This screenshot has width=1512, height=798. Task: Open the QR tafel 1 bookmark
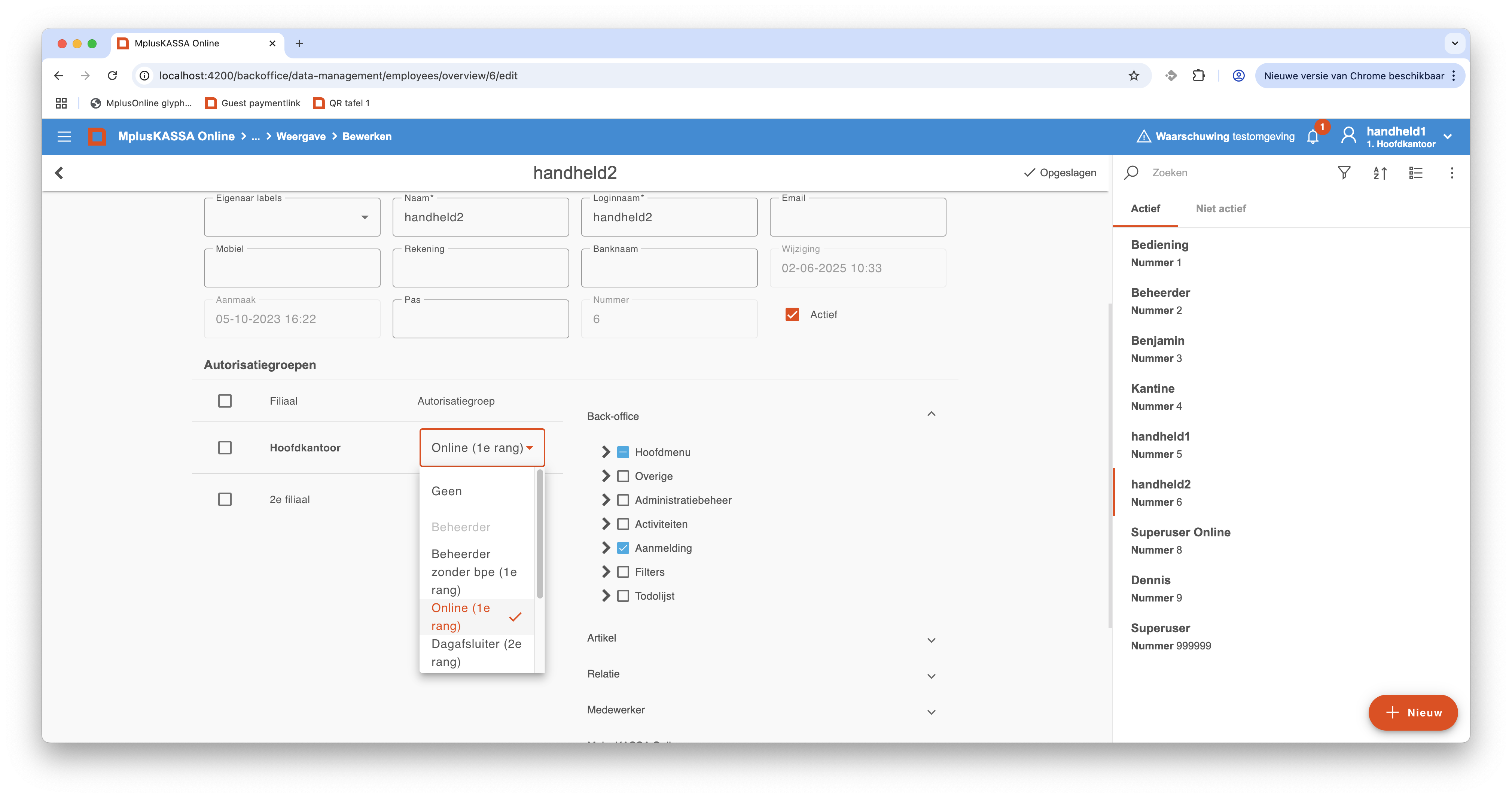pos(342,103)
